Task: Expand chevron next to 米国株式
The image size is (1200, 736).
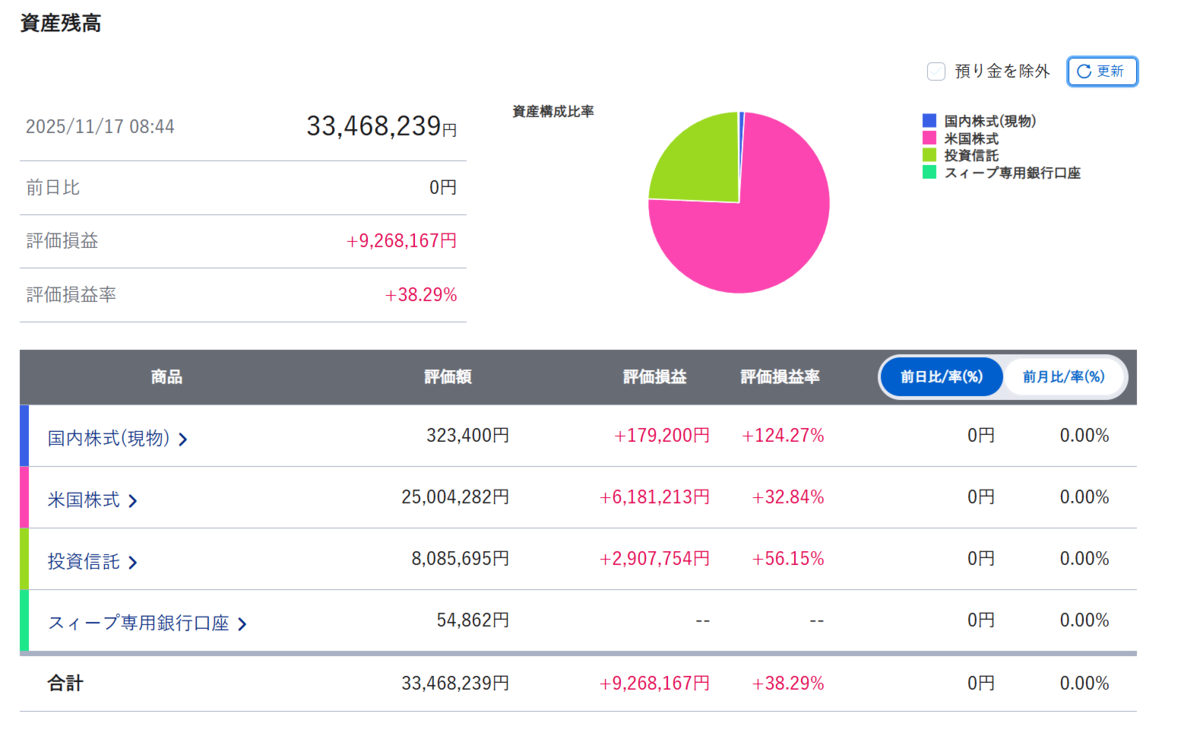Action: [x=132, y=501]
